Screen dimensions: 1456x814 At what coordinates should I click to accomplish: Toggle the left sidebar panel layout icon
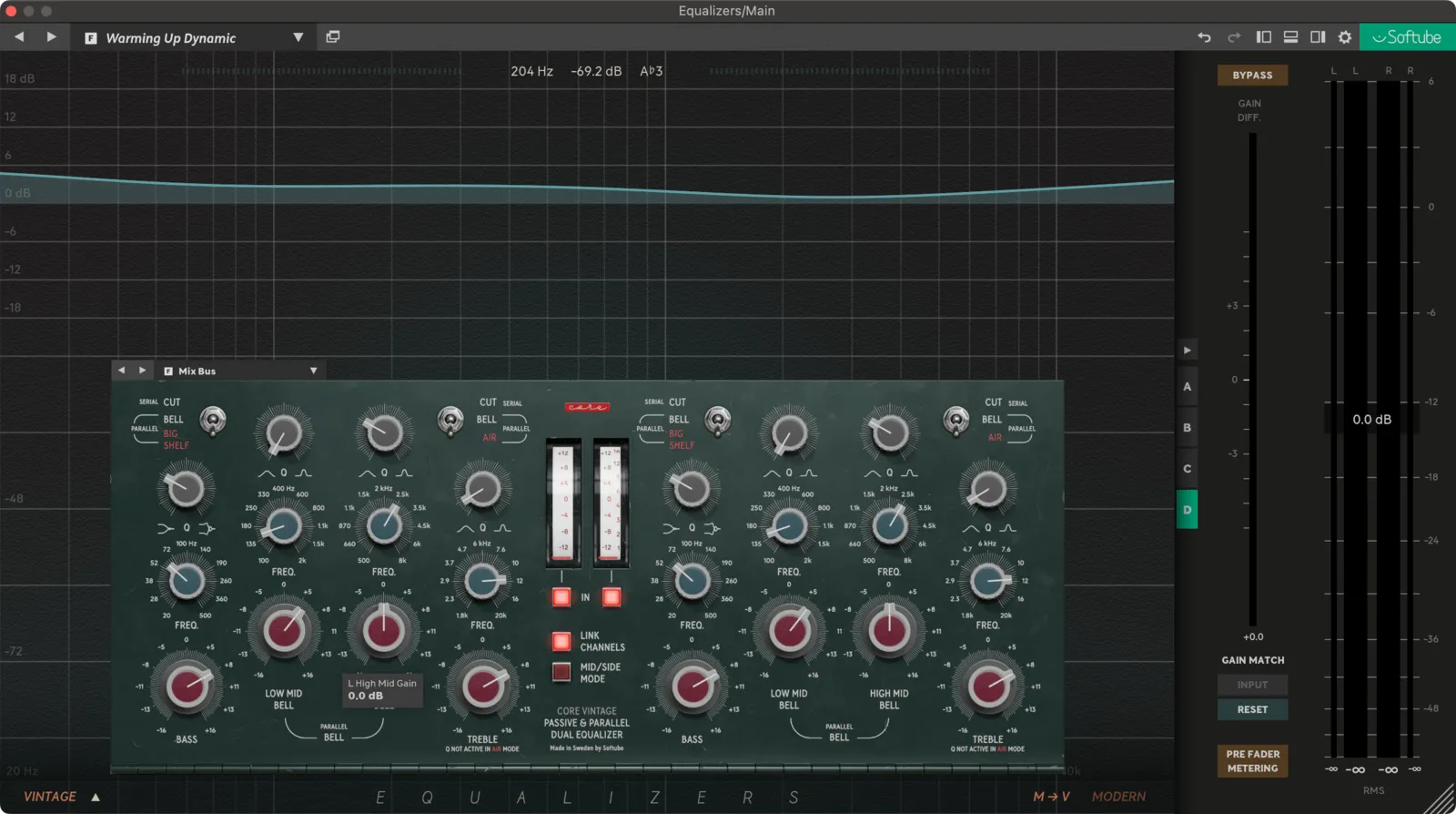click(1264, 37)
